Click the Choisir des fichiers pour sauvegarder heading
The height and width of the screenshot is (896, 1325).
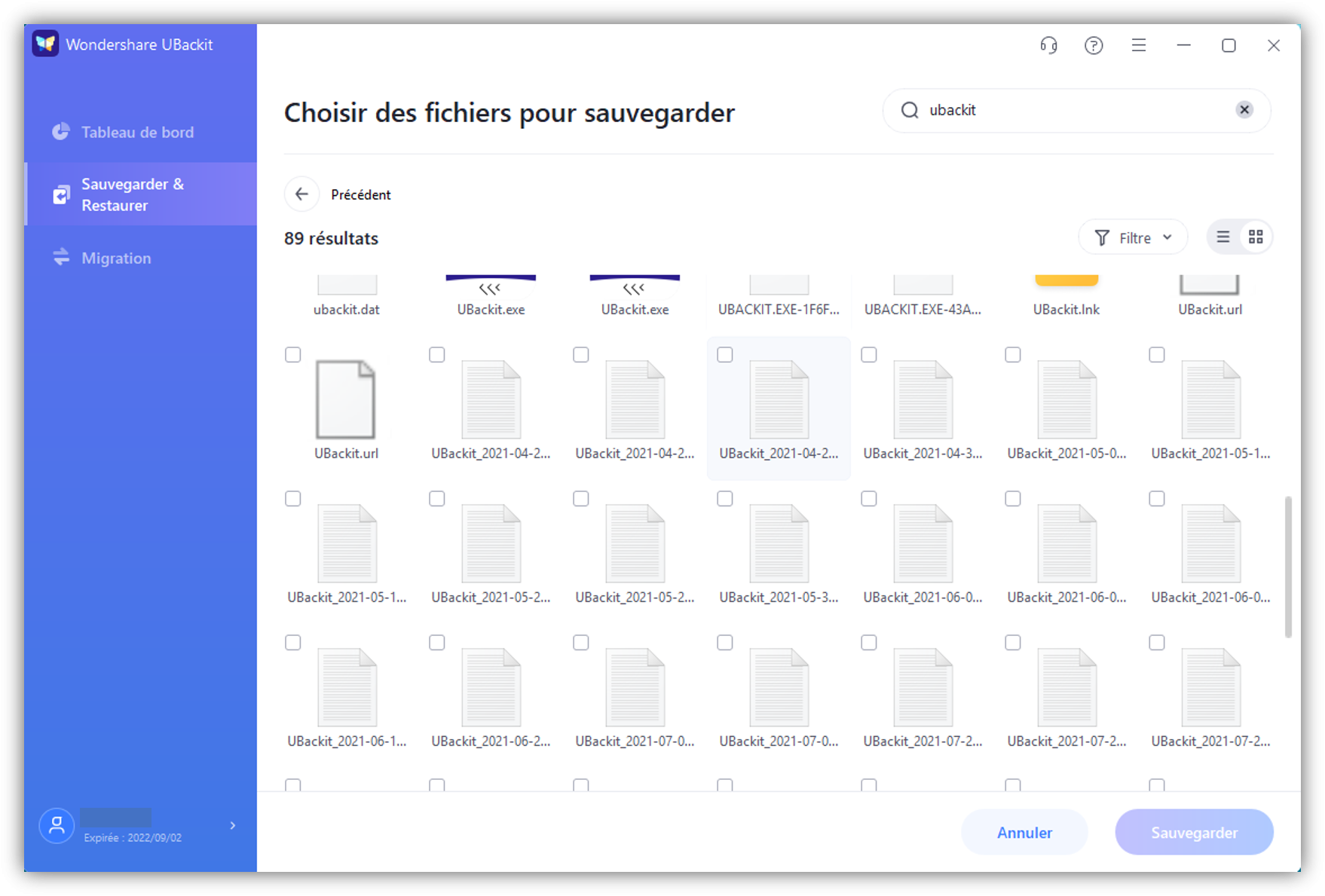509,112
